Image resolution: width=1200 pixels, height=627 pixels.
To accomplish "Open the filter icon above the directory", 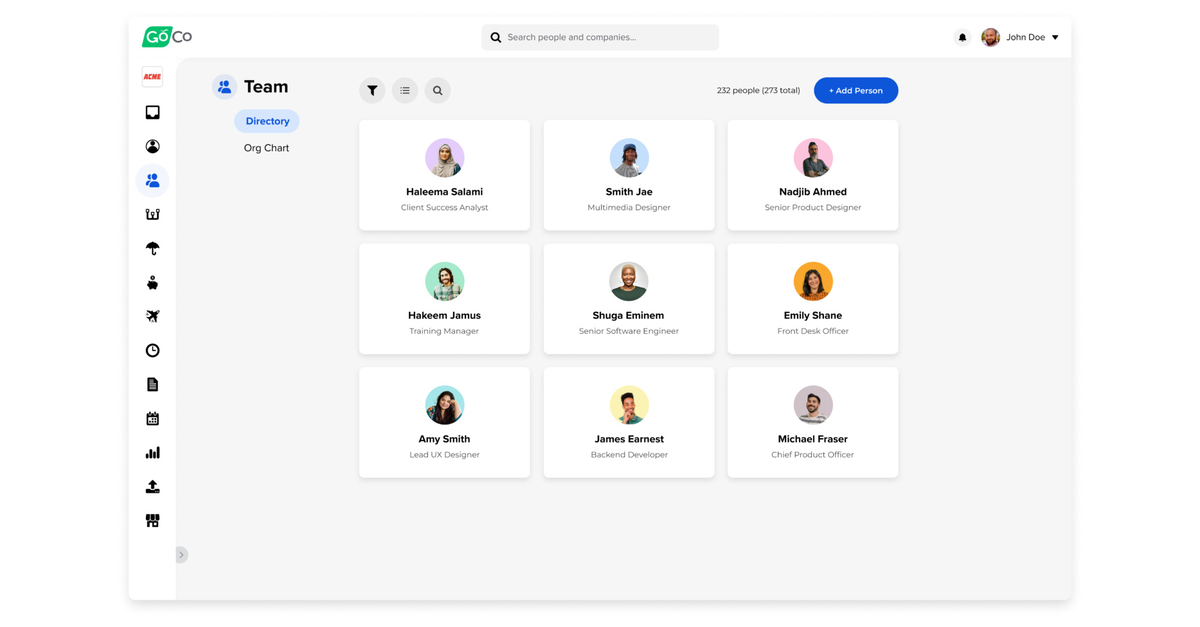I will point(372,90).
